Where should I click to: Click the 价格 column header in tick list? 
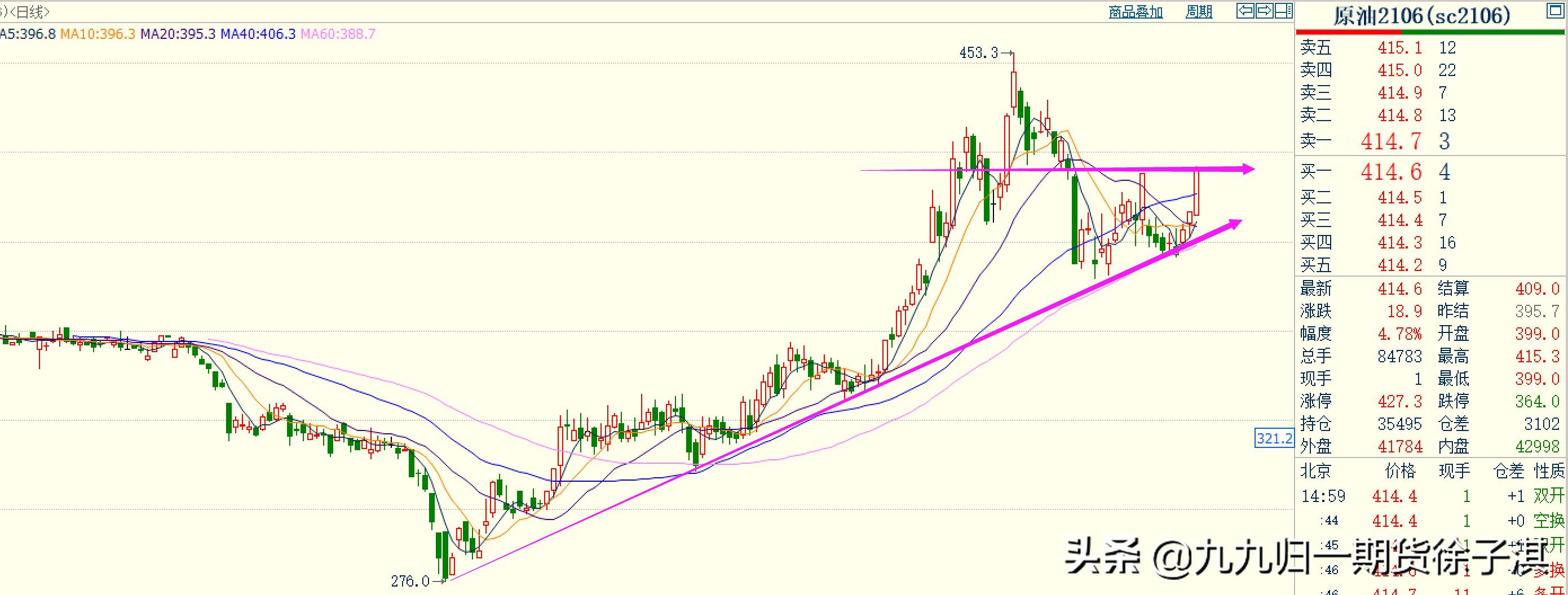pyautogui.click(x=1400, y=470)
